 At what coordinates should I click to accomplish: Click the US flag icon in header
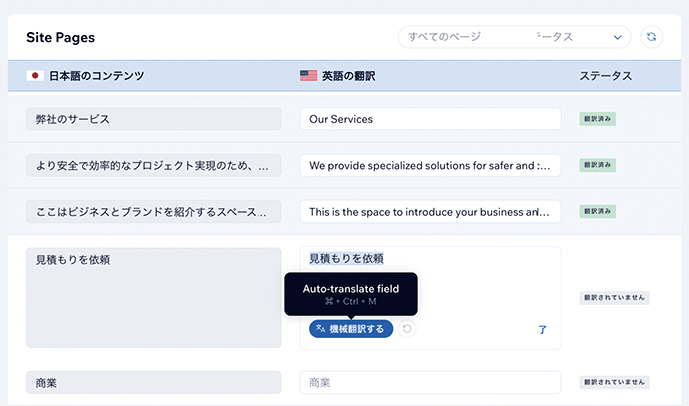tap(309, 76)
